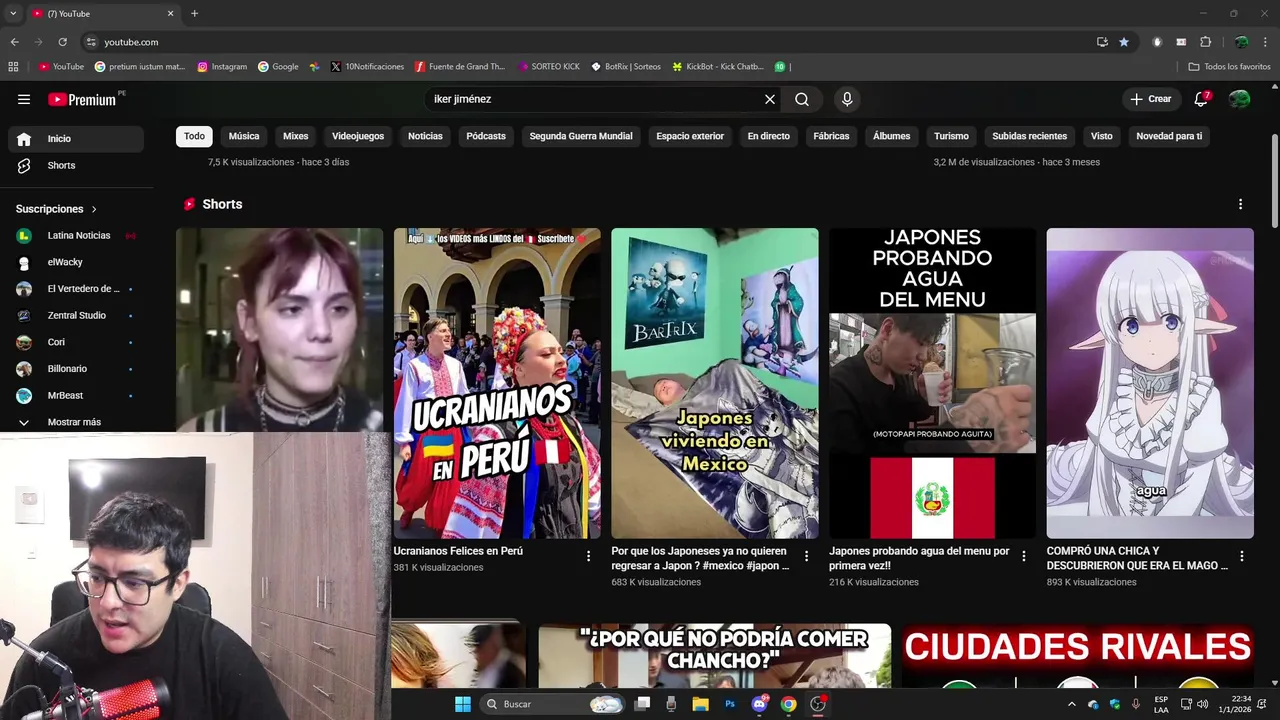Open Shorts in the sidebar
1280x720 pixels.
pyautogui.click(x=76, y=165)
